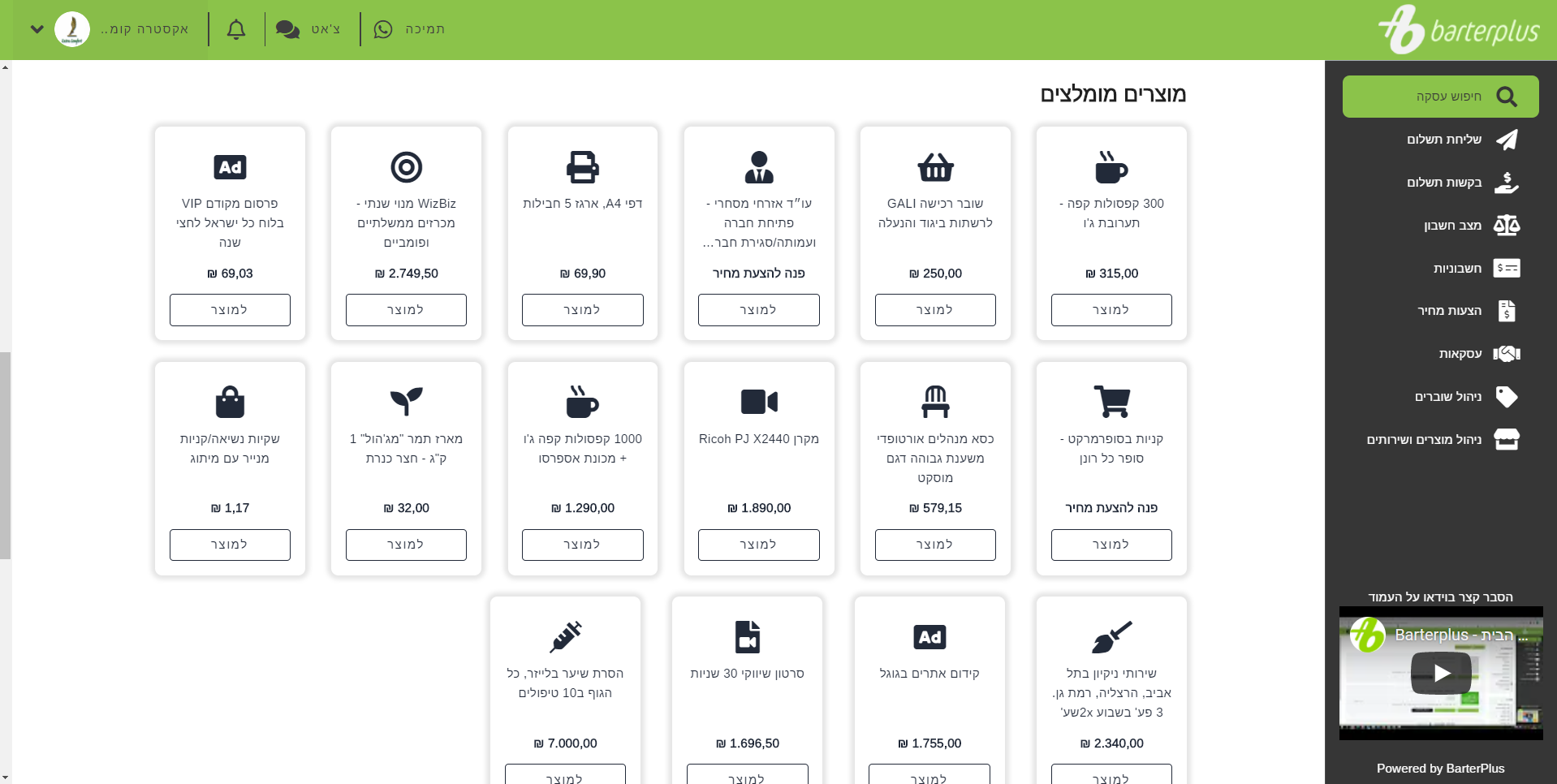The image size is (1557, 784).
Task: Open the חשבוניות invoices menu item
Action: click(x=1456, y=269)
